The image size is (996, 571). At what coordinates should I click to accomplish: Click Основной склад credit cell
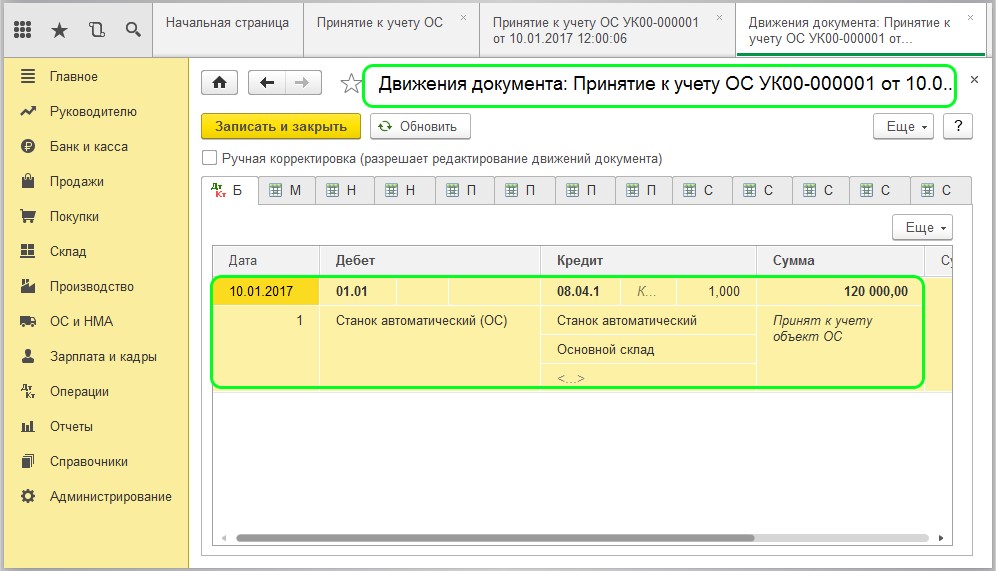tap(648, 350)
